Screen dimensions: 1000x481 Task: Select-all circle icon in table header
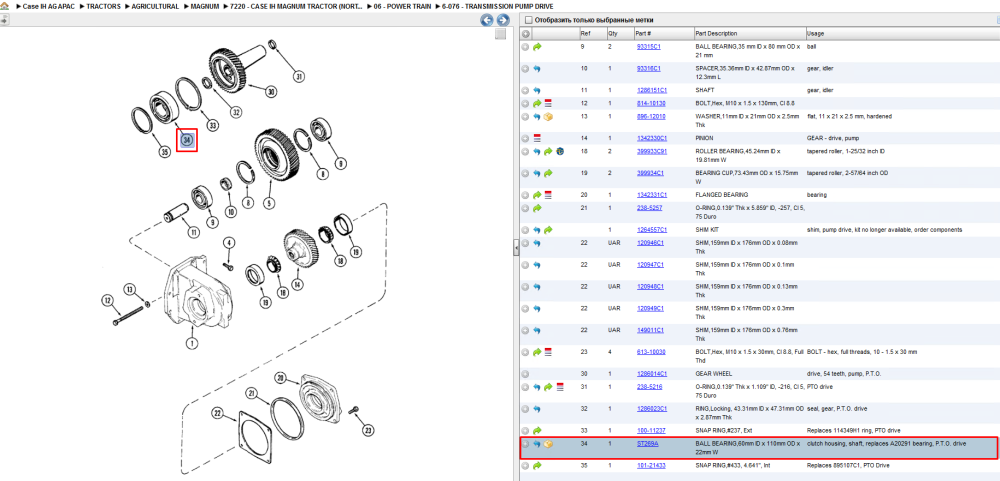tap(526, 34)
